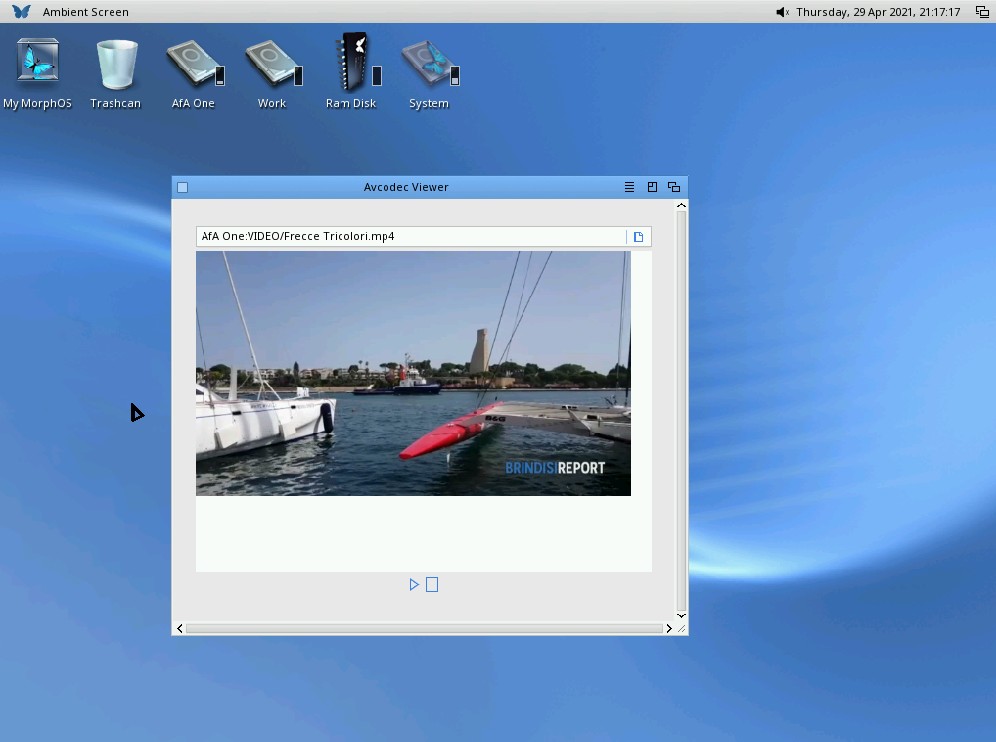Click the horizontal scrollbar right arrow
This screenshot has height=742, width=996.
tap(668, 628)
